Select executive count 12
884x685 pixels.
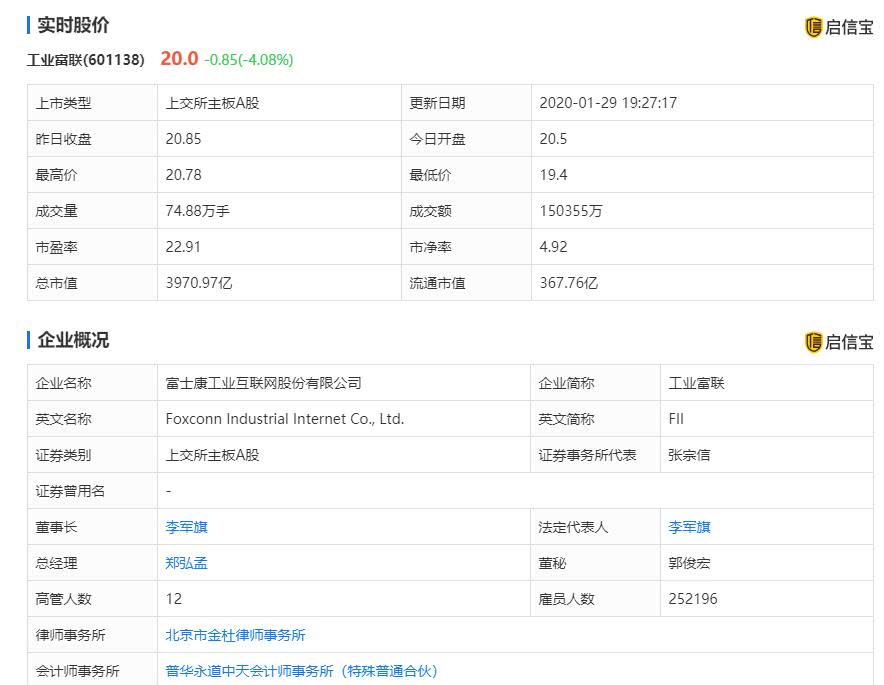pos(174,599)
